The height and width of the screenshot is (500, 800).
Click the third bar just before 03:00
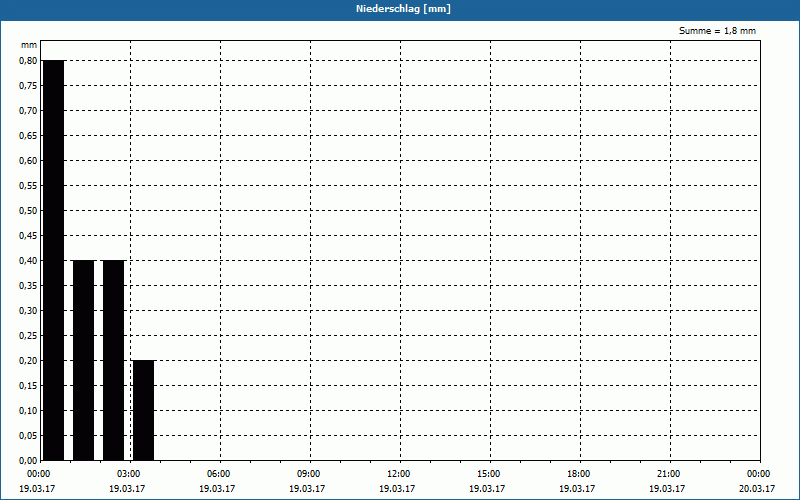[113, 360]
